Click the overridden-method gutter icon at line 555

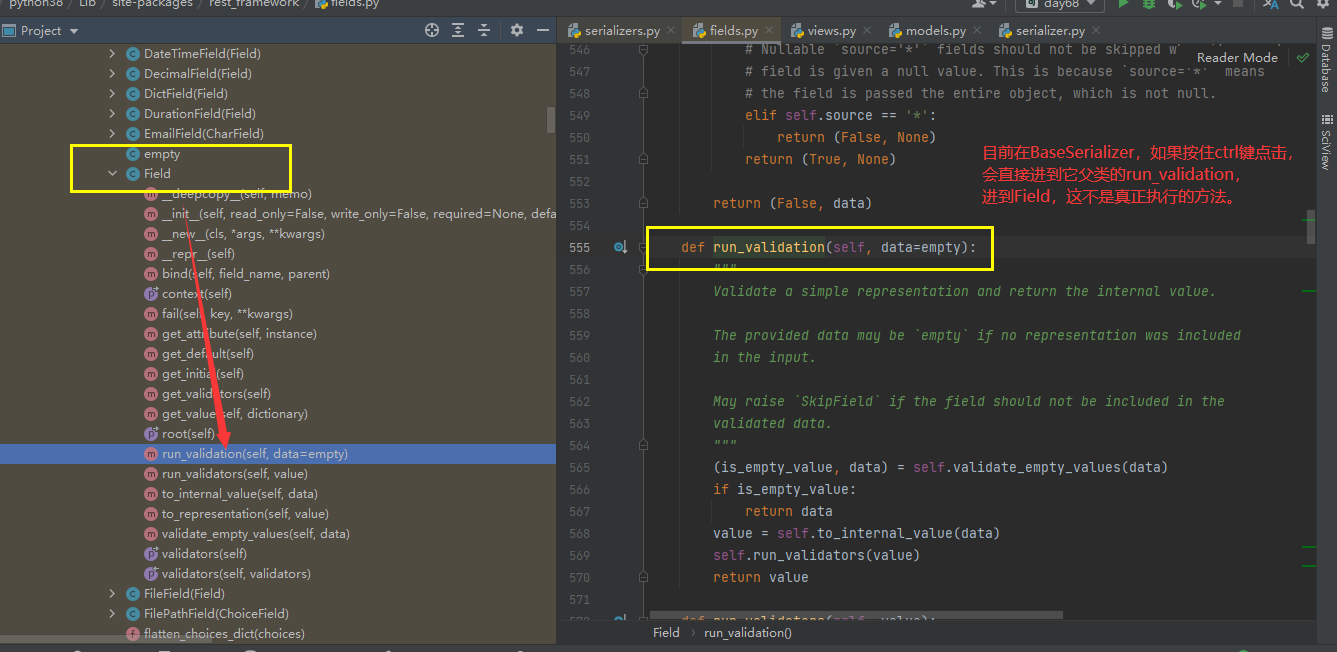coord(620,247)
